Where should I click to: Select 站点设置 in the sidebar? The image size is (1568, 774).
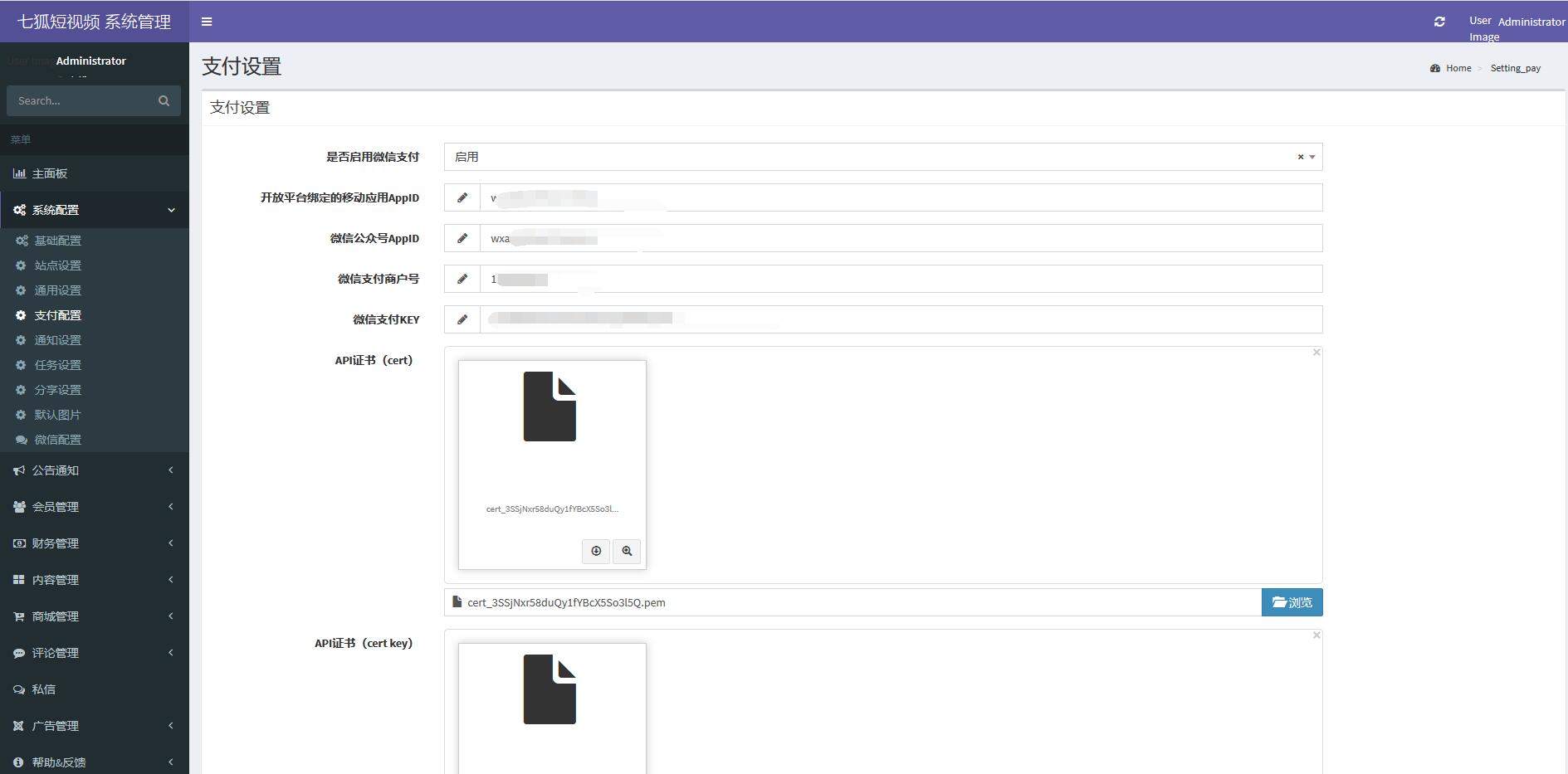coord(57,265)
